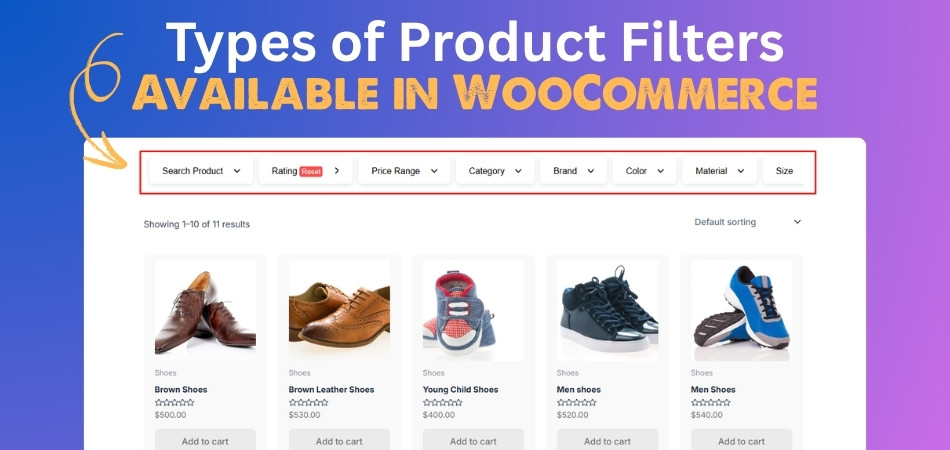Click Shoes category link above Men Shoes $540
Image resolution: width=950 pixels, height=450 pixels.
point(702,373)
